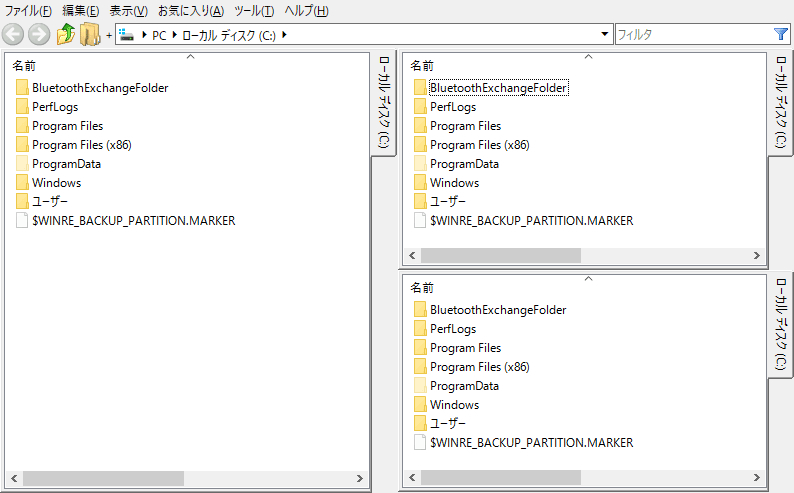Image resolution: width=794 pixels, height=493 pixels.
Task: Select BluetoothExchangeFolder icon in bottom-right pane
Action: pos(420,310)
